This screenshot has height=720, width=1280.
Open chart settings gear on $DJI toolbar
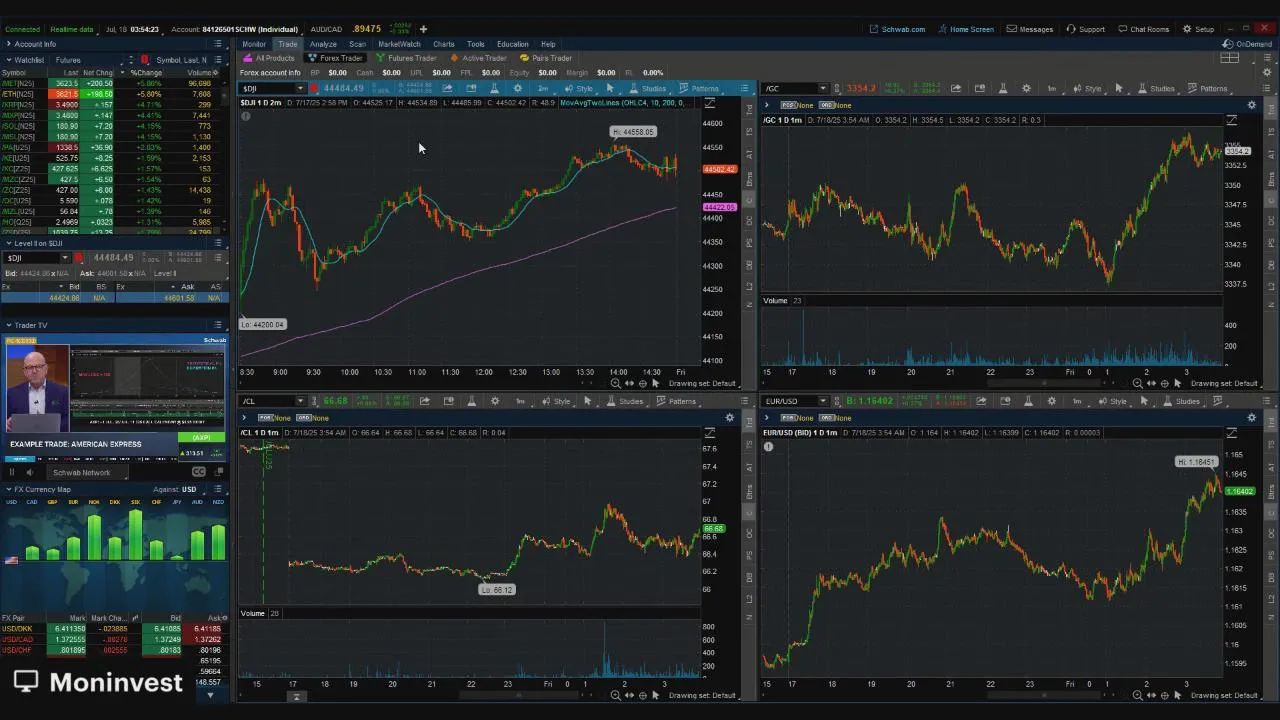[517, 88]
